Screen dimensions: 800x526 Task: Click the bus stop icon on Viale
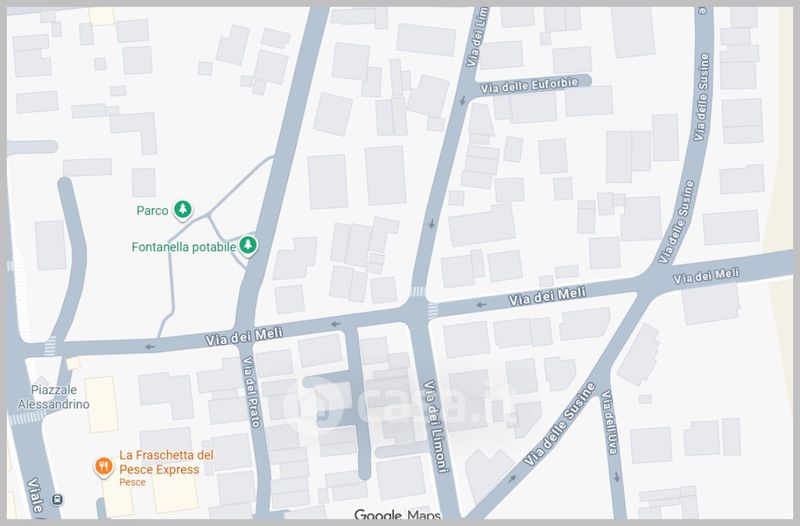click(x=58, y=499)
